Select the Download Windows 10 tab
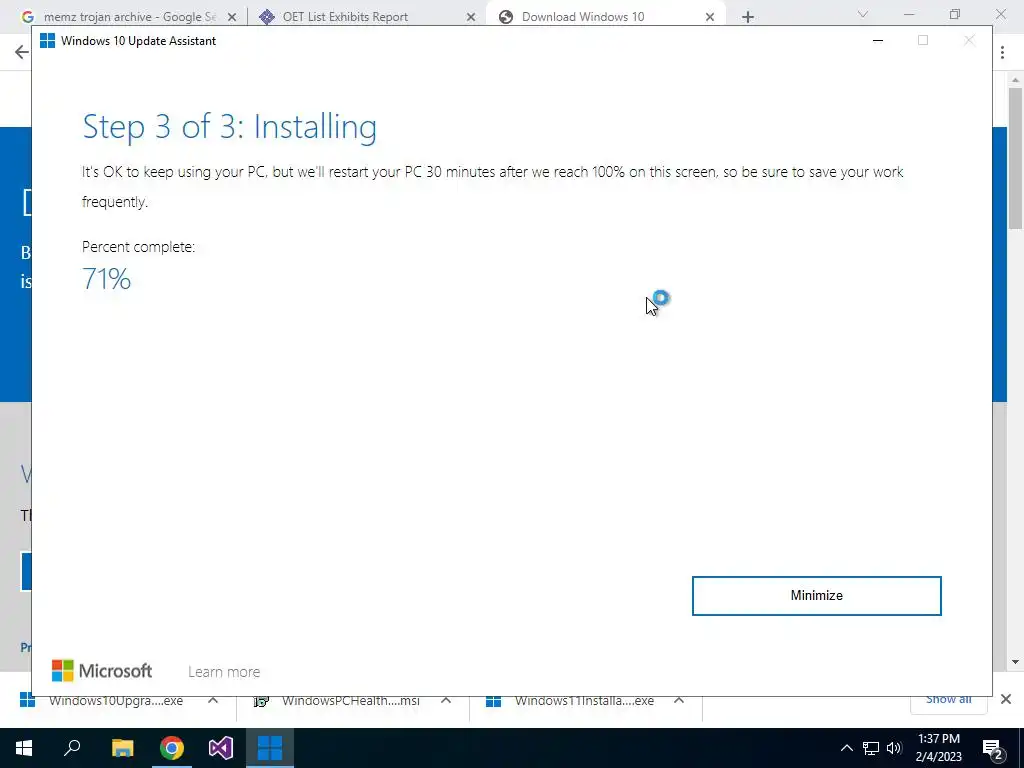Viewport: 1024px width, 768px height. click(583, 17)
